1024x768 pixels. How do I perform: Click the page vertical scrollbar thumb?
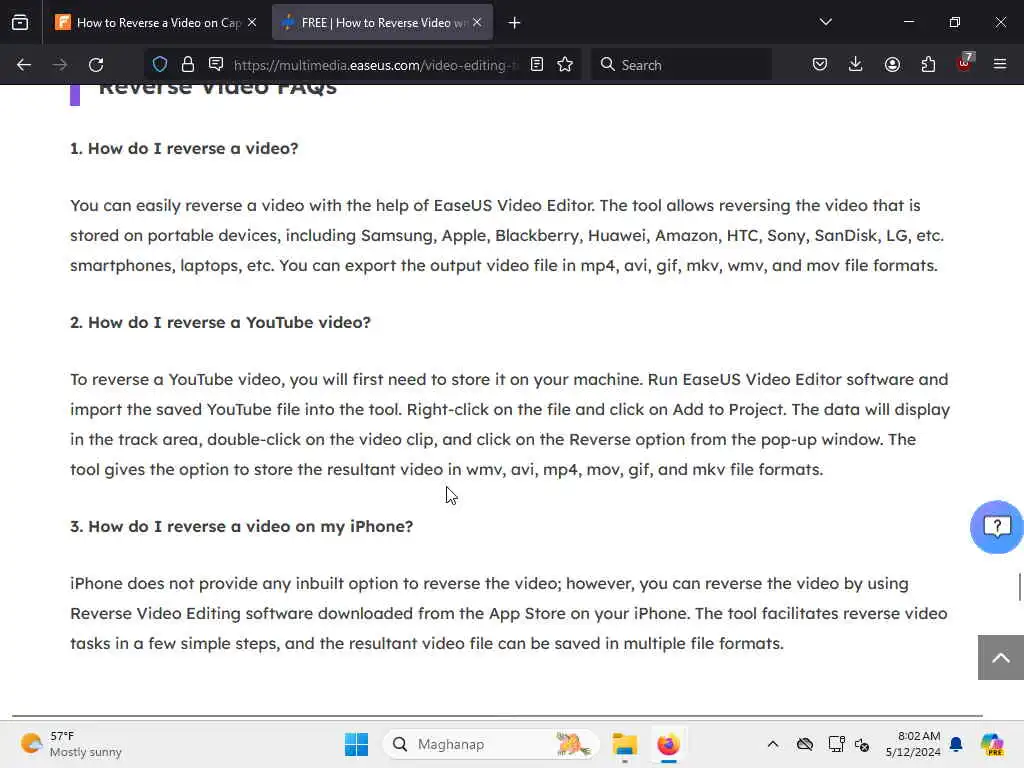tap(1019, 586)
